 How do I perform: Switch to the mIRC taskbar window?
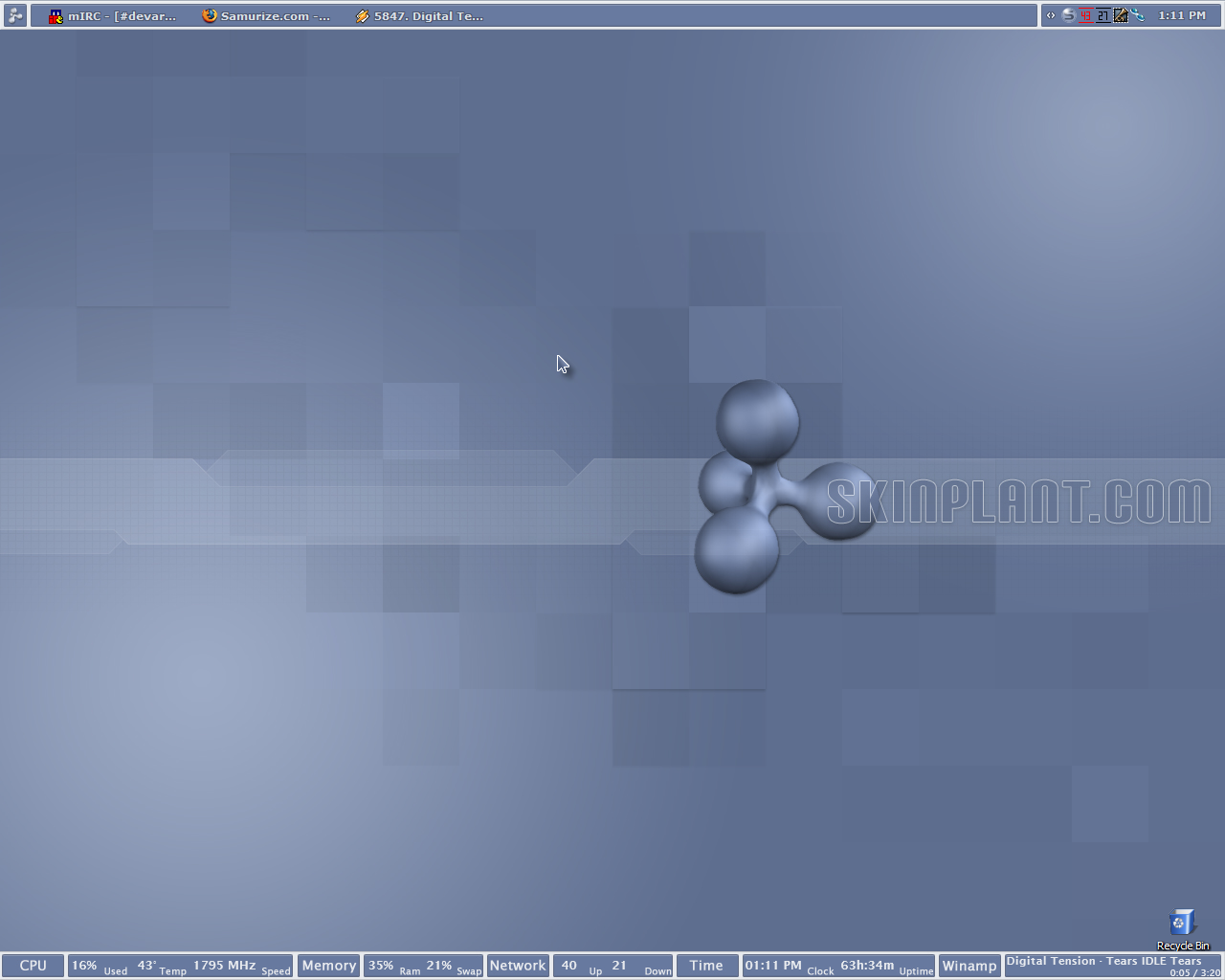(x=113, y=16)
